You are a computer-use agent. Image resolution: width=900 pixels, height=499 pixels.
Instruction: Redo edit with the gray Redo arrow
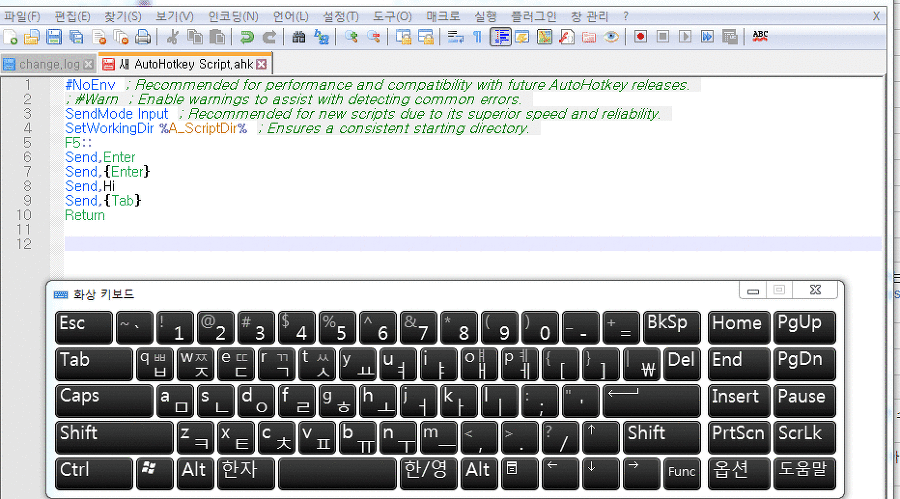click(x=269, y=37)
